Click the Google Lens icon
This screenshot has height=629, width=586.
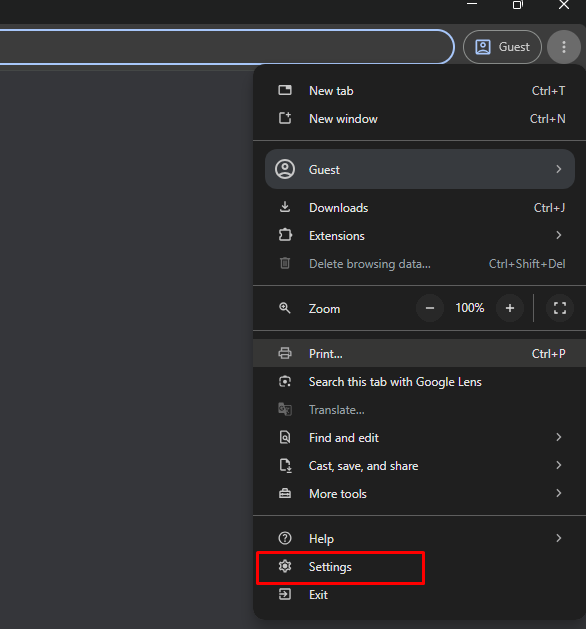285,381
